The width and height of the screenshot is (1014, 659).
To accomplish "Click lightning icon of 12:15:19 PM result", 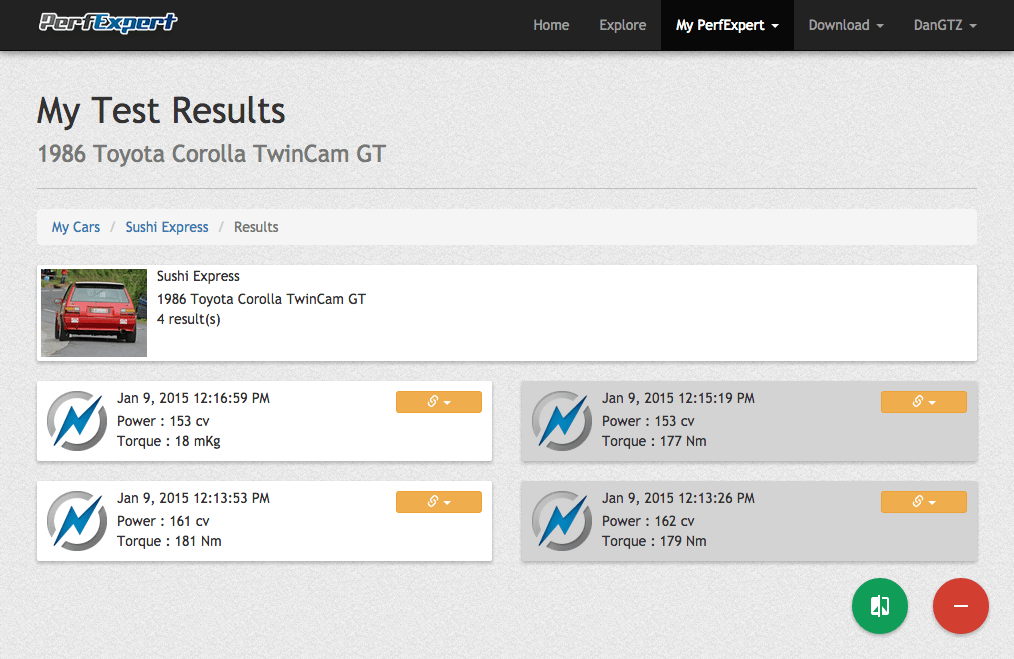I will (562, 421).
